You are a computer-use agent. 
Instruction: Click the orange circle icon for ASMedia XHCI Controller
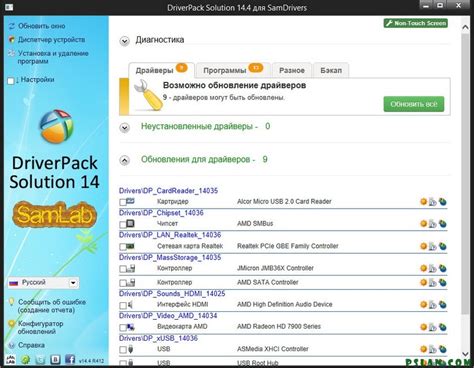pyautogui.click(x=423, y=349)
